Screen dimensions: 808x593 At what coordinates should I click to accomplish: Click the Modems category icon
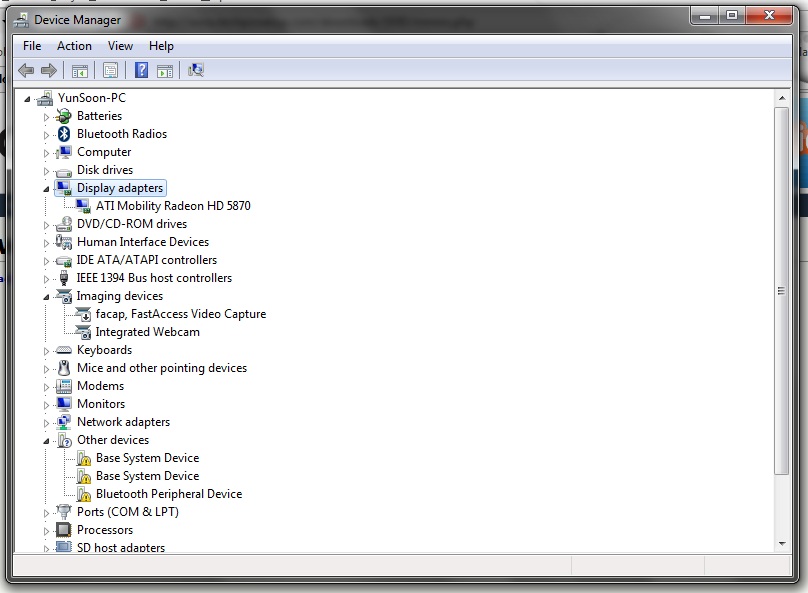pos(63,386)
